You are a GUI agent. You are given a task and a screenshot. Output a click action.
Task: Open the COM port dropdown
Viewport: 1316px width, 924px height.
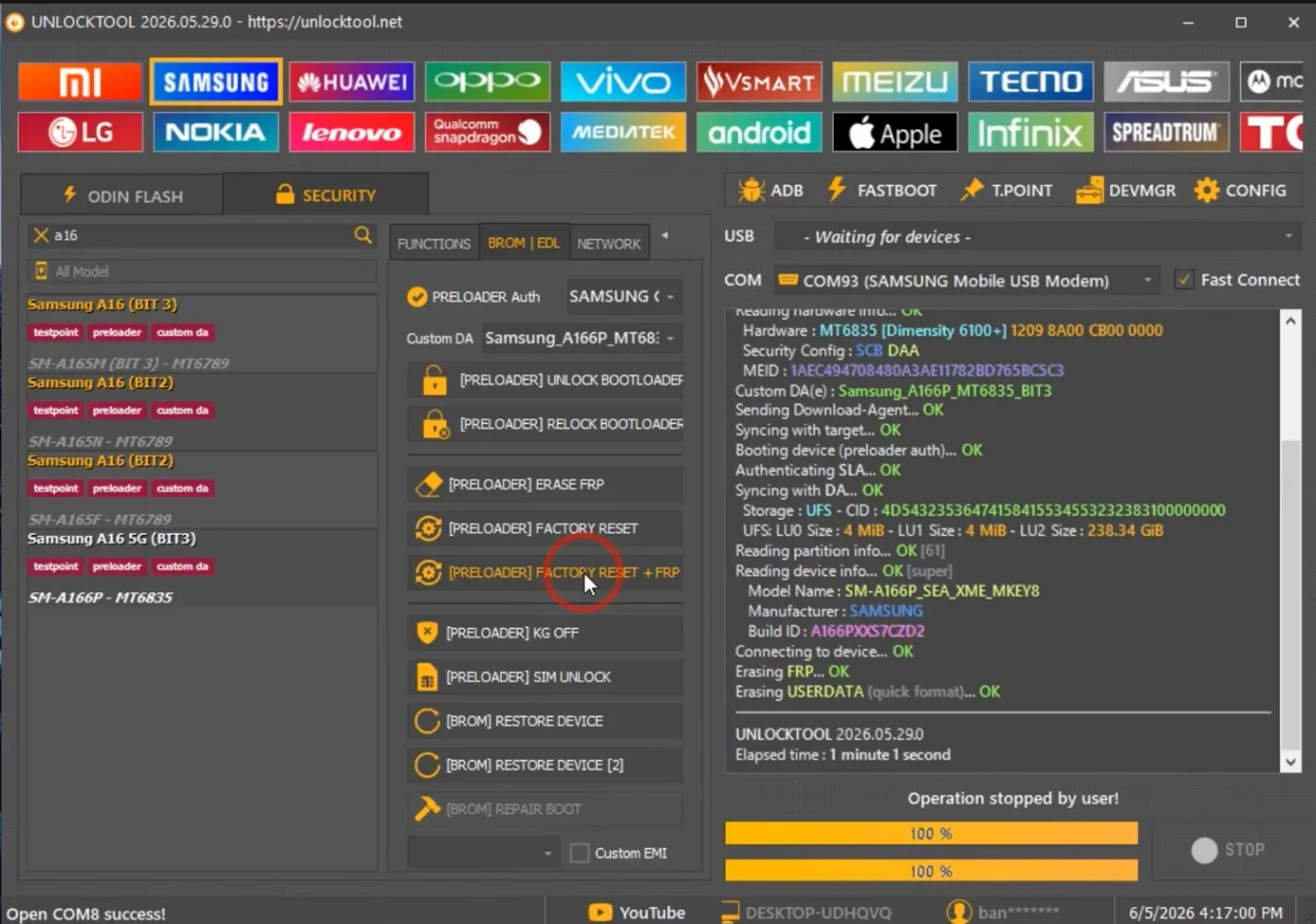click(x=966, y=280)
